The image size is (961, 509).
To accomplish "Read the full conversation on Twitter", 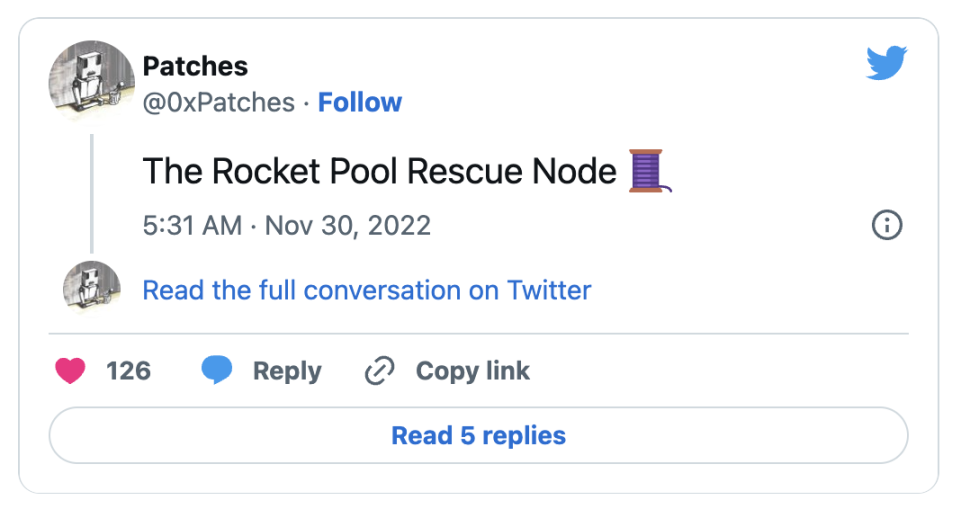I will point(367,290).
